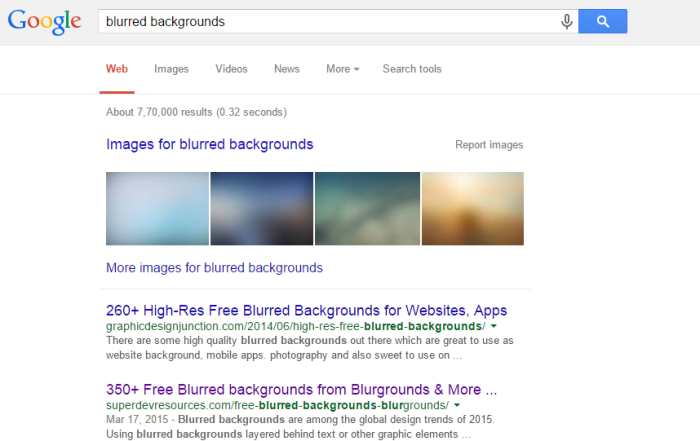Open Search tools
The width and height of the screenshot is (700, 441).
pyautogui.click(x=412, y=69)
